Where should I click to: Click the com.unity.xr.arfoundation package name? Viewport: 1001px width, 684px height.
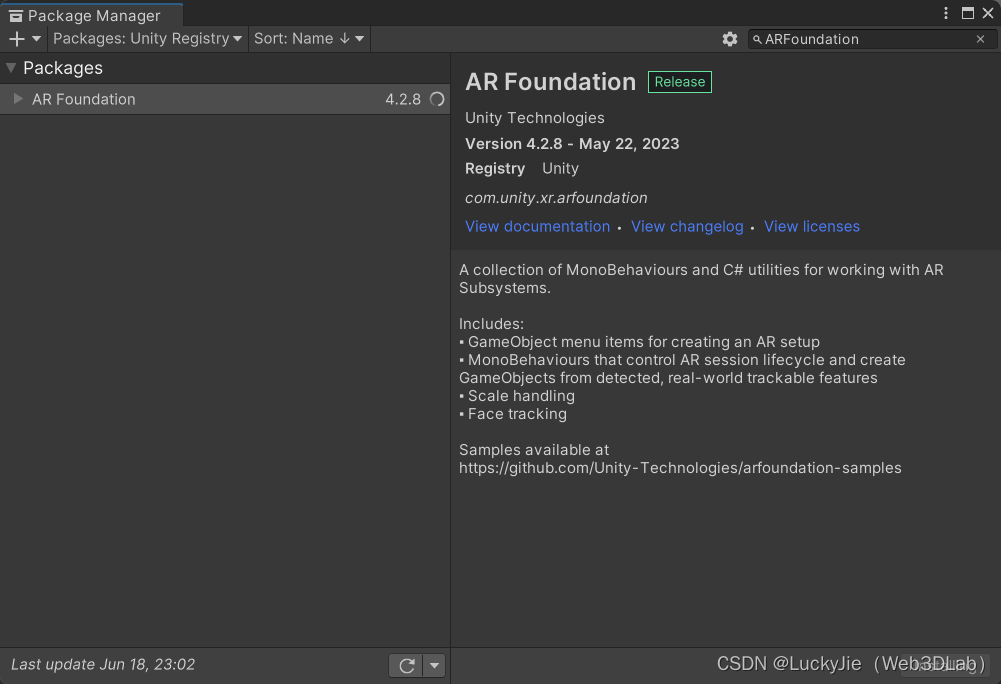pyautogui.click(x=556, y=198)
